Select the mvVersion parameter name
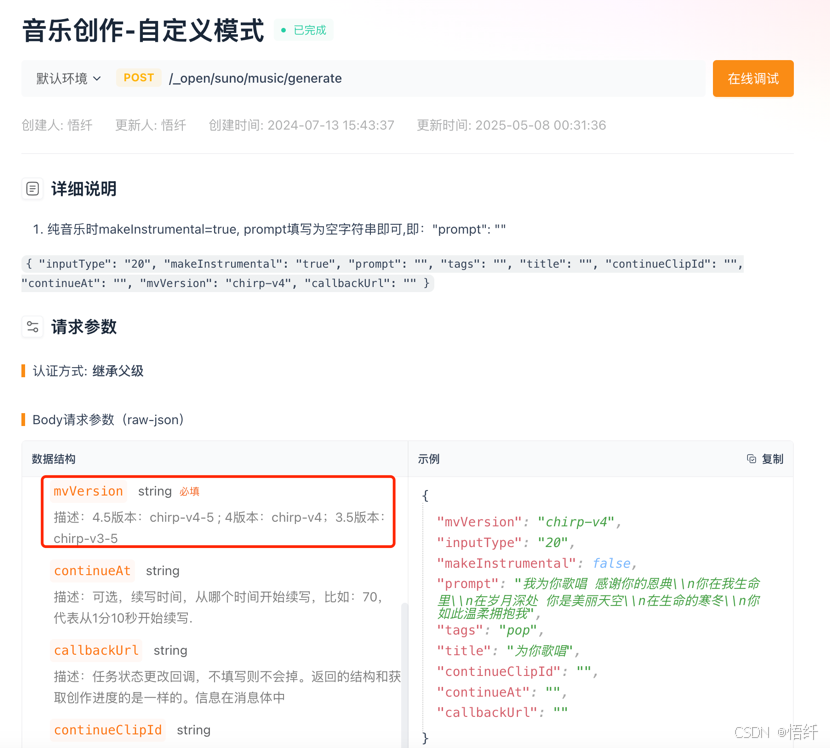This screenshot has height=748, width=830. point(88,491)
